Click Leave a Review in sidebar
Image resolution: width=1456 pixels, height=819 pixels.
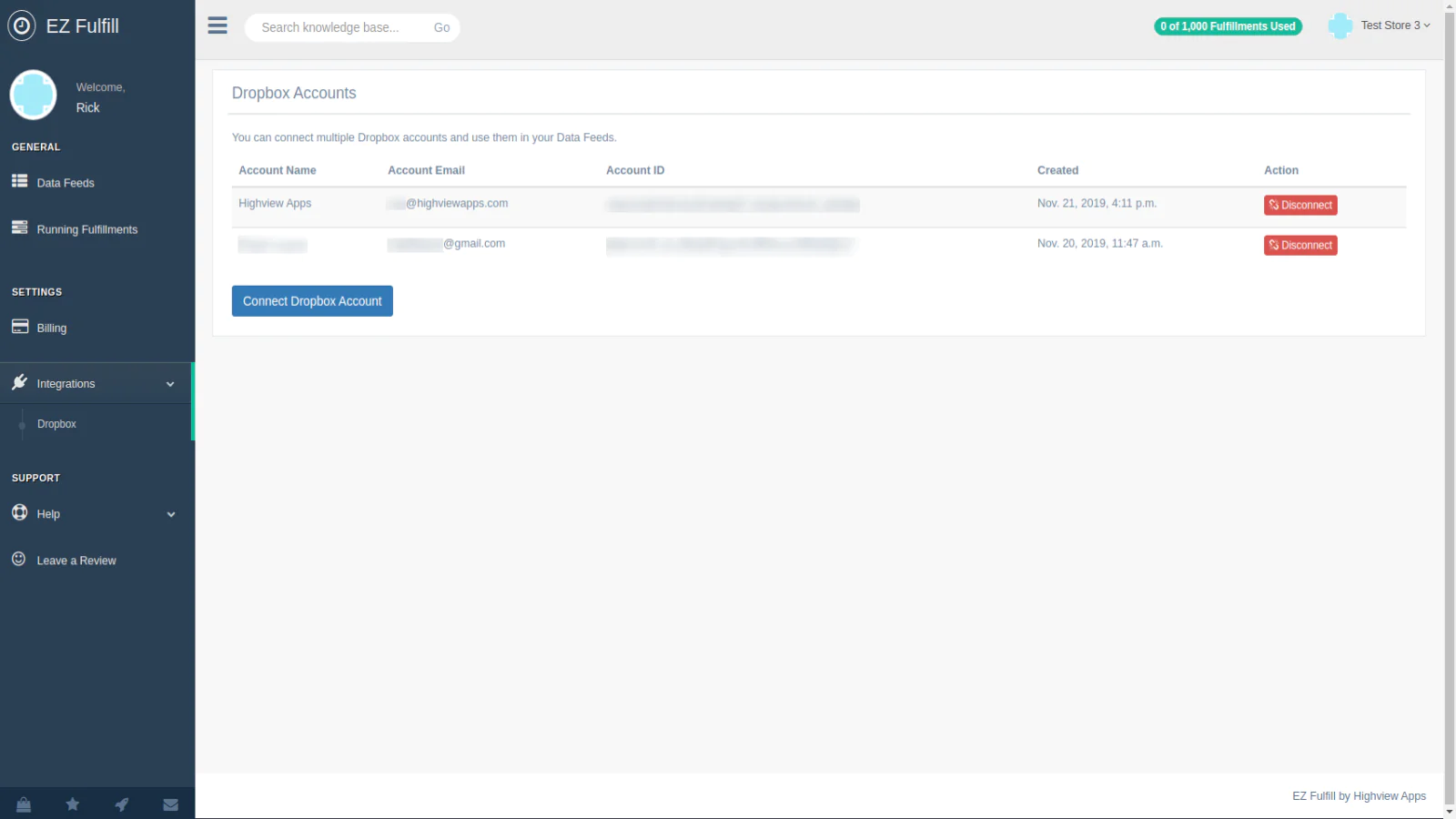pos(76,561)
